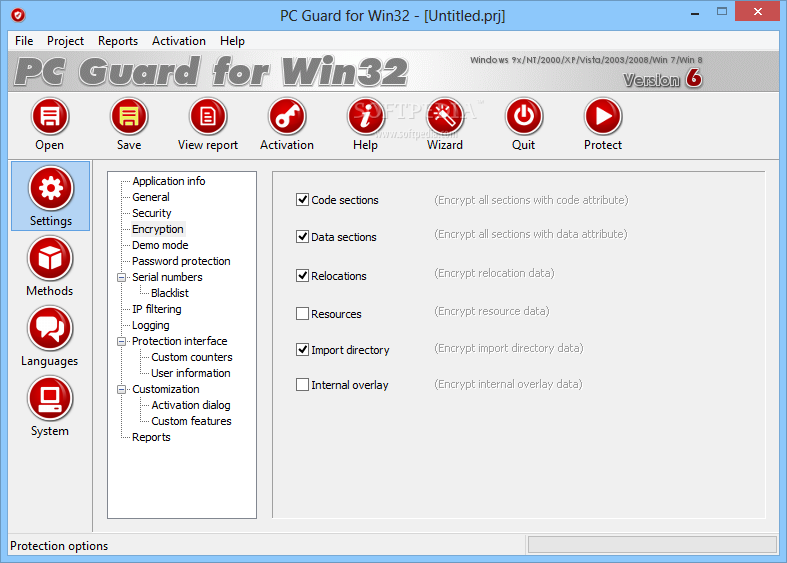
Task: Open Help with the info icon
Action: pos(365,116)
